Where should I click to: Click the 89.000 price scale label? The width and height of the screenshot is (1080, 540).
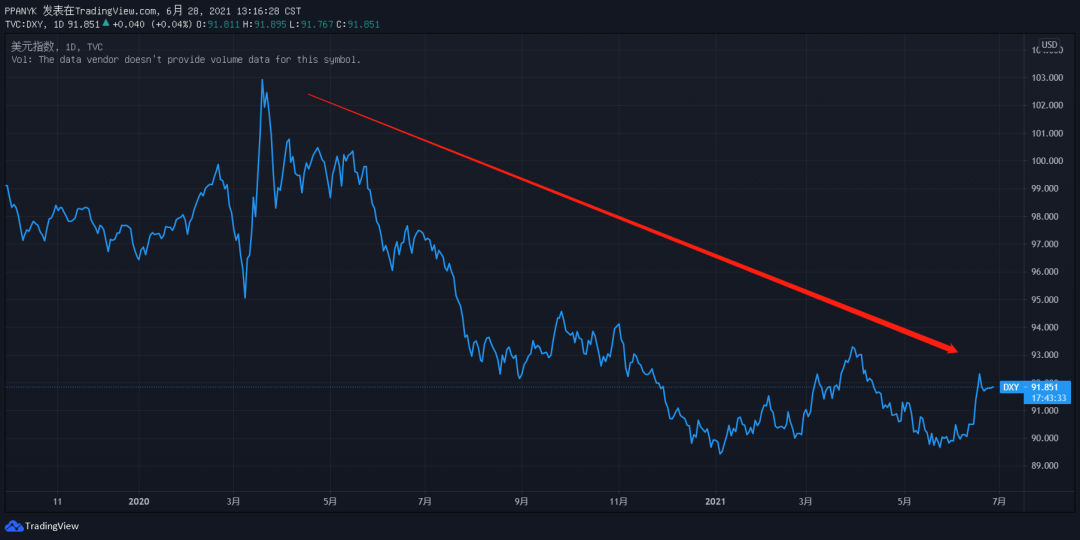tap(1046, 466)
